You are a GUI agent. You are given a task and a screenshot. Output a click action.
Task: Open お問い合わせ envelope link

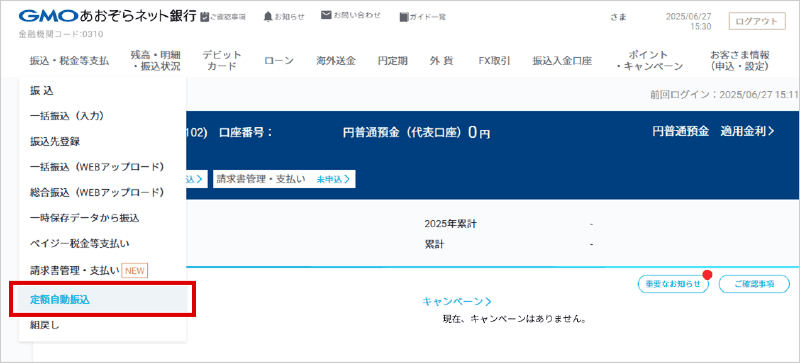click(351, 15)
